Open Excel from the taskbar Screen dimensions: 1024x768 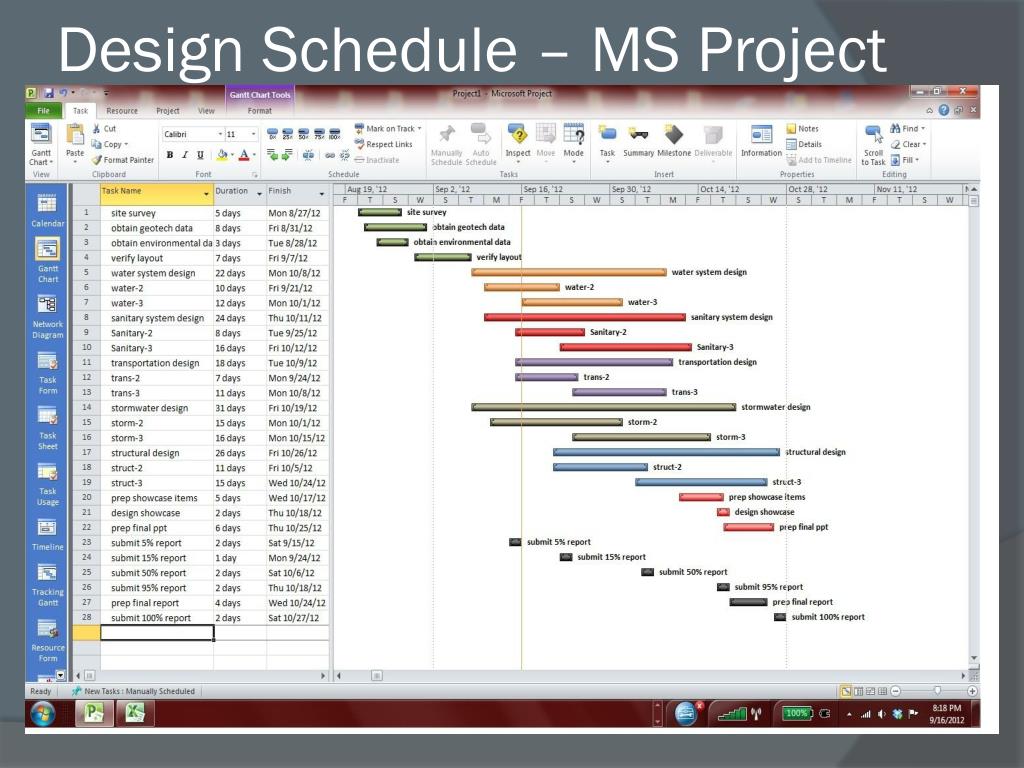[135, 713]
